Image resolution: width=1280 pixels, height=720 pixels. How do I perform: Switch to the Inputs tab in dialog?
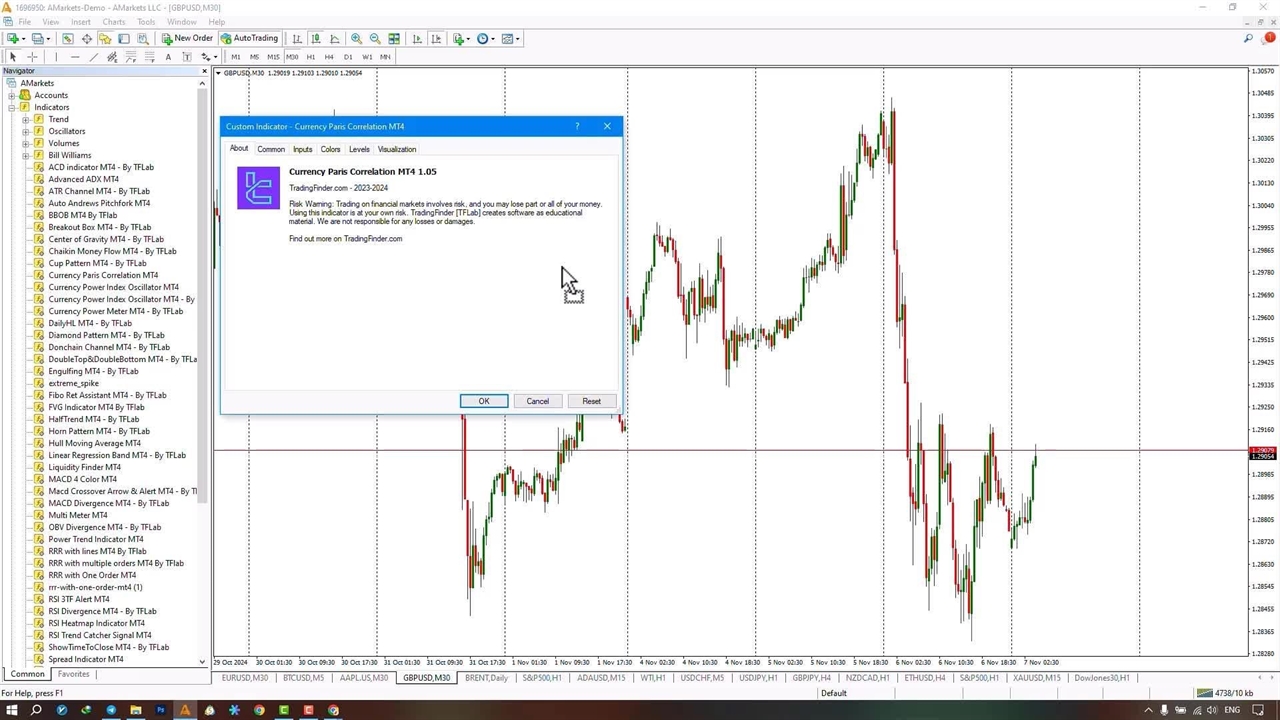point(302,149)
